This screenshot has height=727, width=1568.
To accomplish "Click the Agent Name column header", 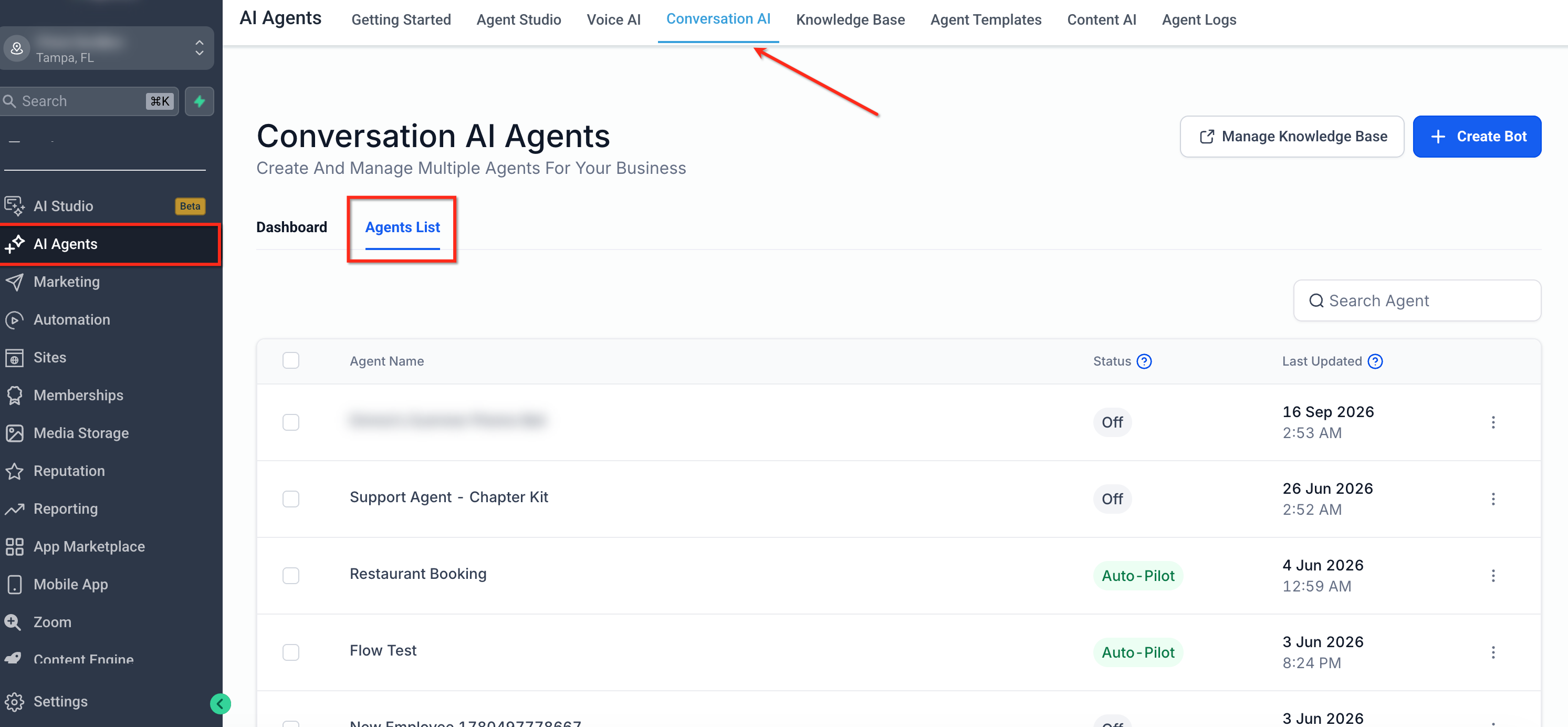I will [386, 361].
